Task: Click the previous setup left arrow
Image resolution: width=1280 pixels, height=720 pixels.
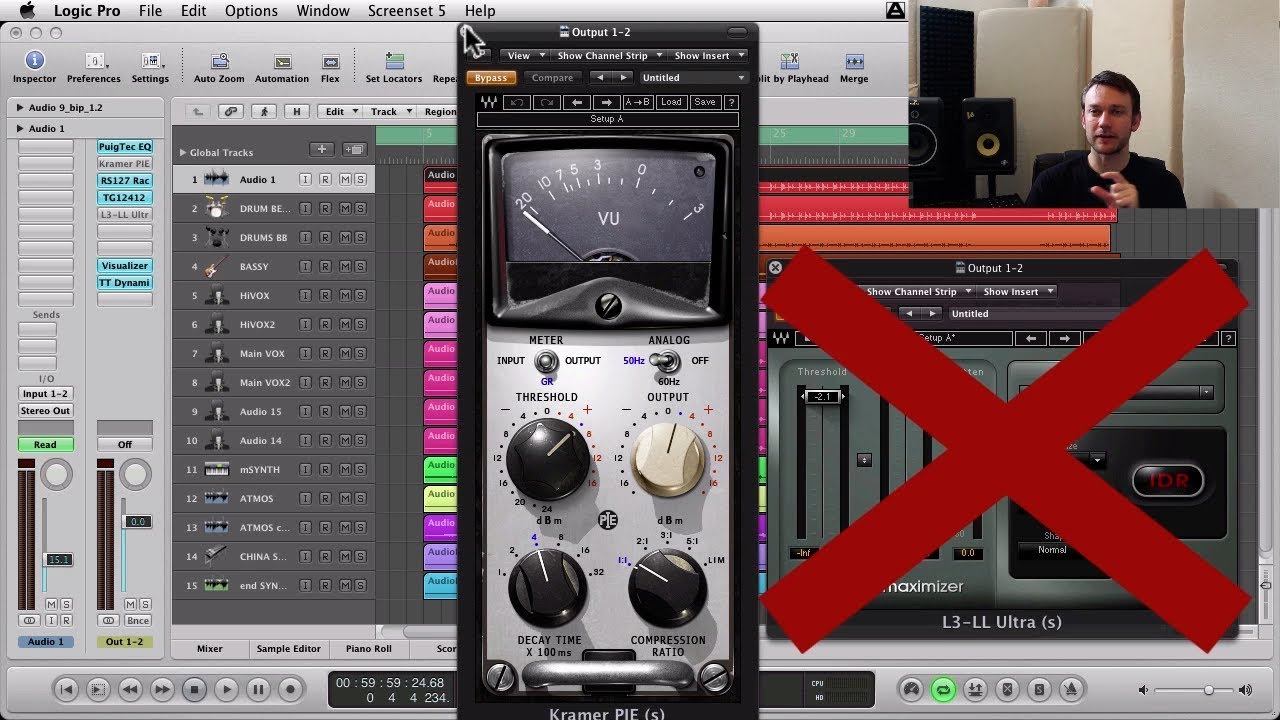Action: tap(576, 102)
